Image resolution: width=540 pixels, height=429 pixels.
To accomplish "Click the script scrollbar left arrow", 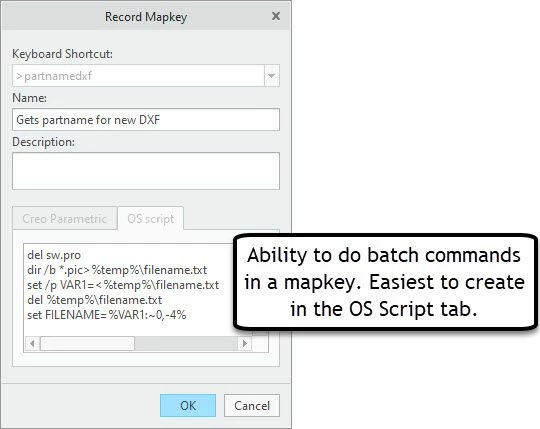I will point(32,344).
